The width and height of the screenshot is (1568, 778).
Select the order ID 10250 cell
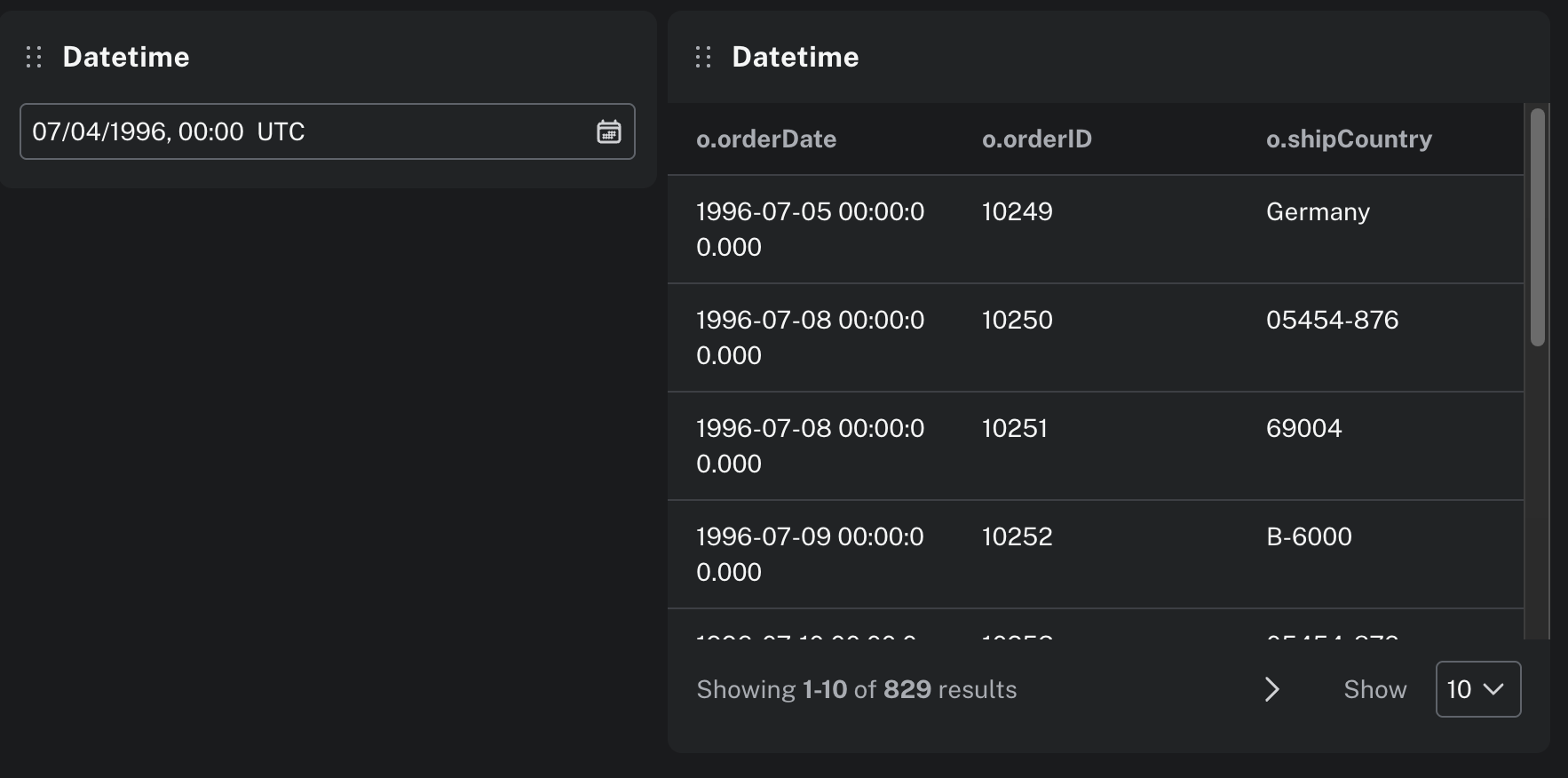tap(1017, 321)
